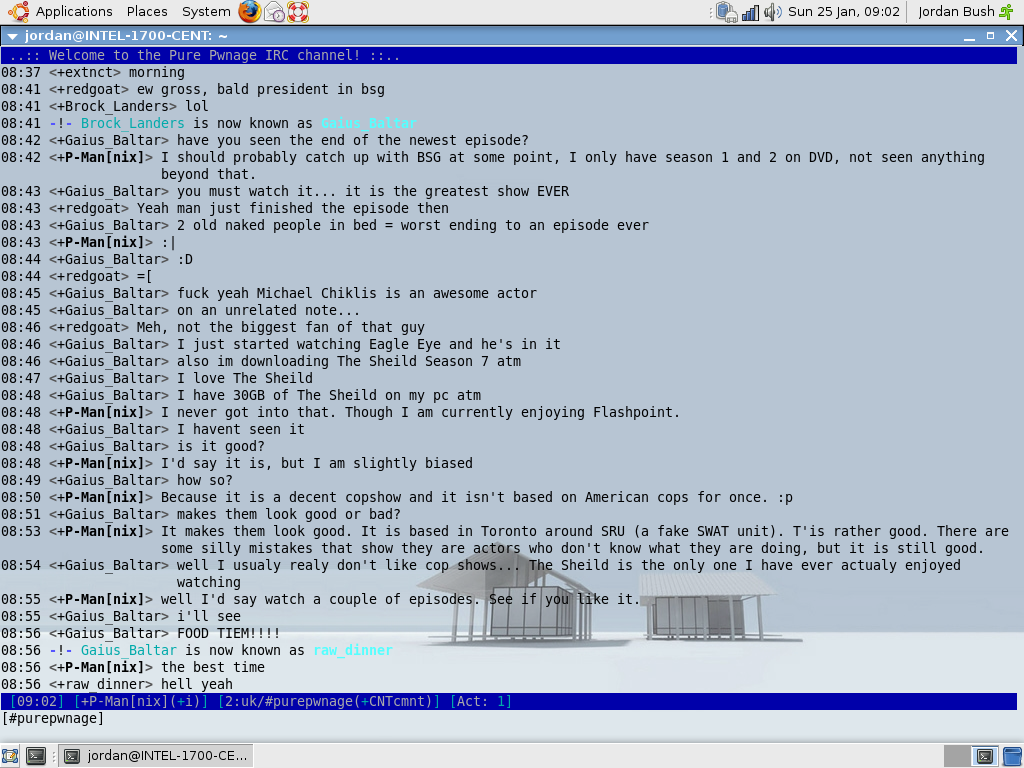Image resolution: width=1024 pixels, height=768 pixels.
Task: Open the network signal strength icon
Action: 750,12
